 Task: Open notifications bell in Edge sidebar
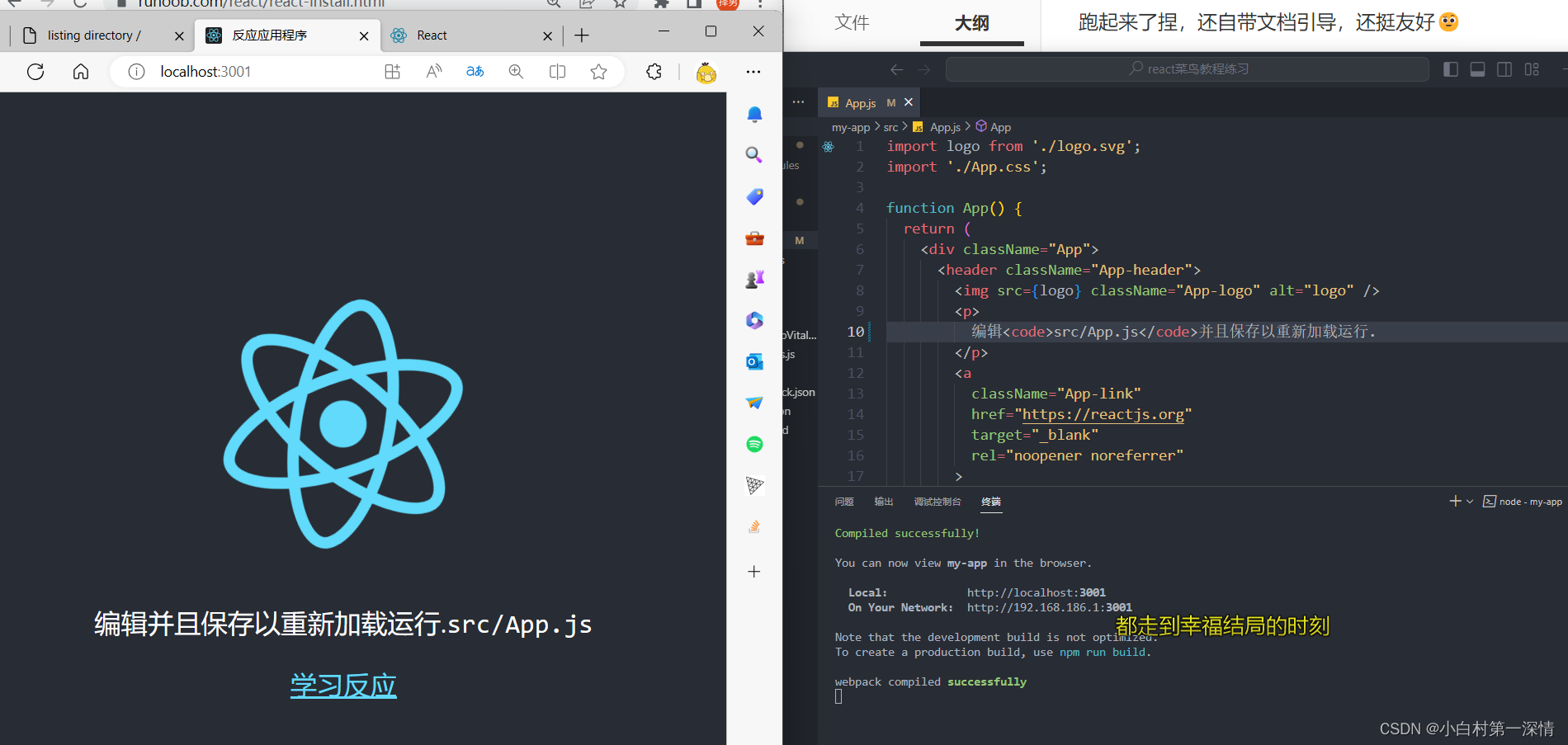[754, 114]
